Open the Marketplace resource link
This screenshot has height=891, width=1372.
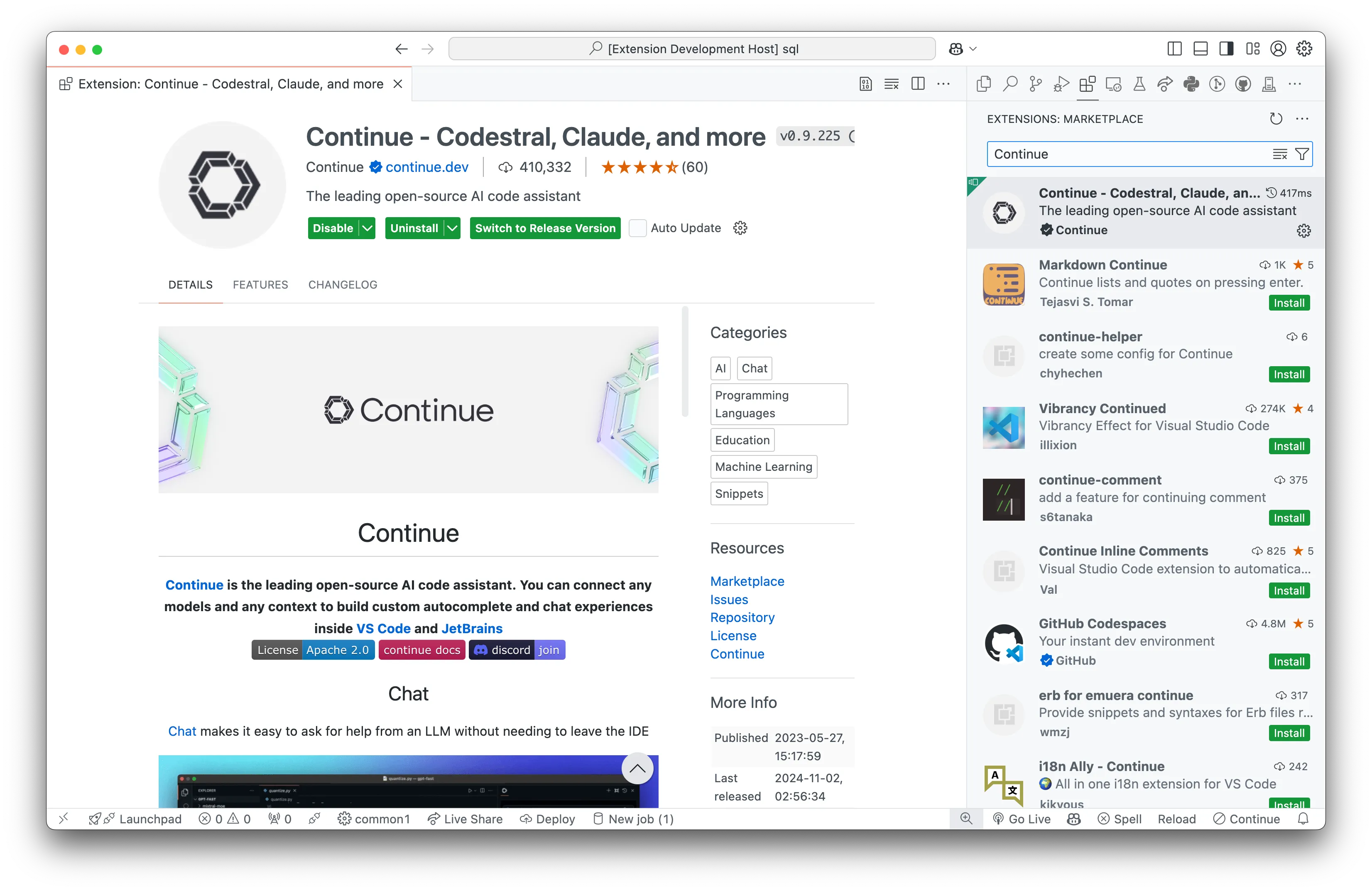point(747,581)
